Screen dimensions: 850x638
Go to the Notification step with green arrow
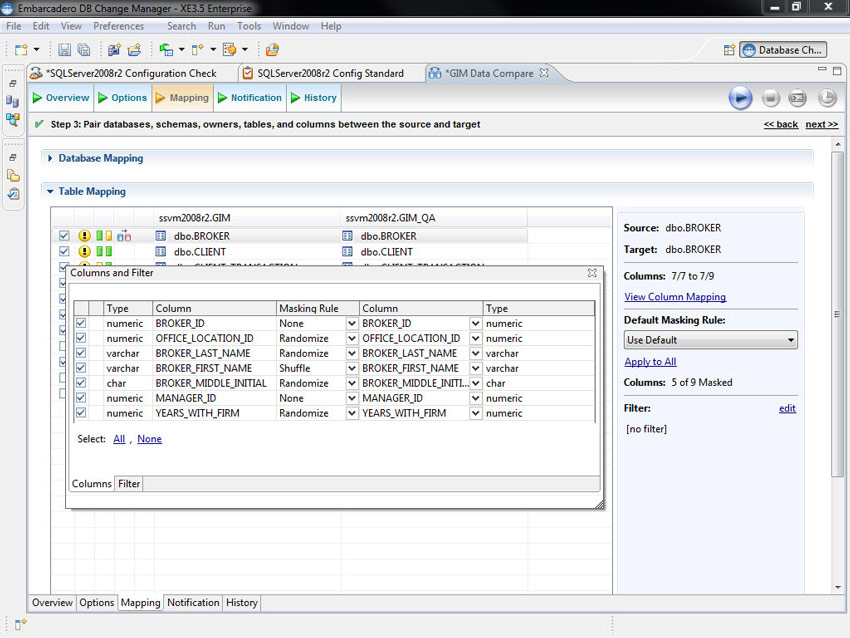point(250,98)
